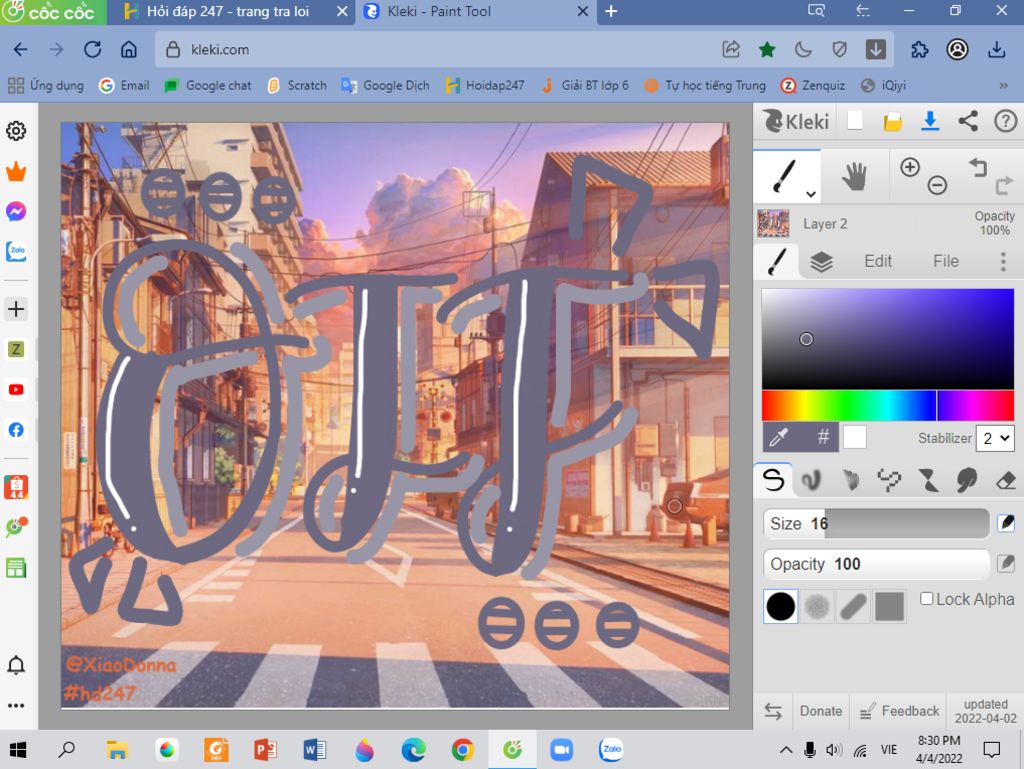Toggle pressure sensitivity for Size
The width and height of the screenshot is (1024, 769).
(1006, 523)
